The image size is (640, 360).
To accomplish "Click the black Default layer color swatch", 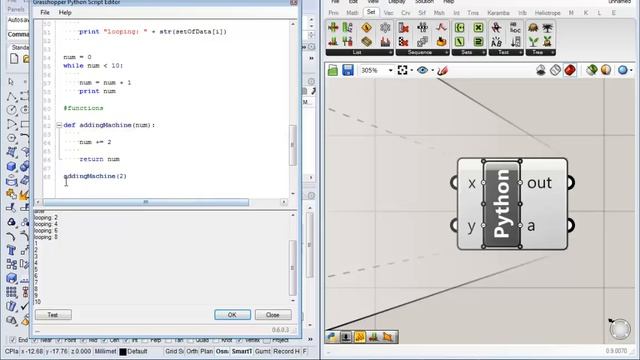I will [x=122, y=352].
